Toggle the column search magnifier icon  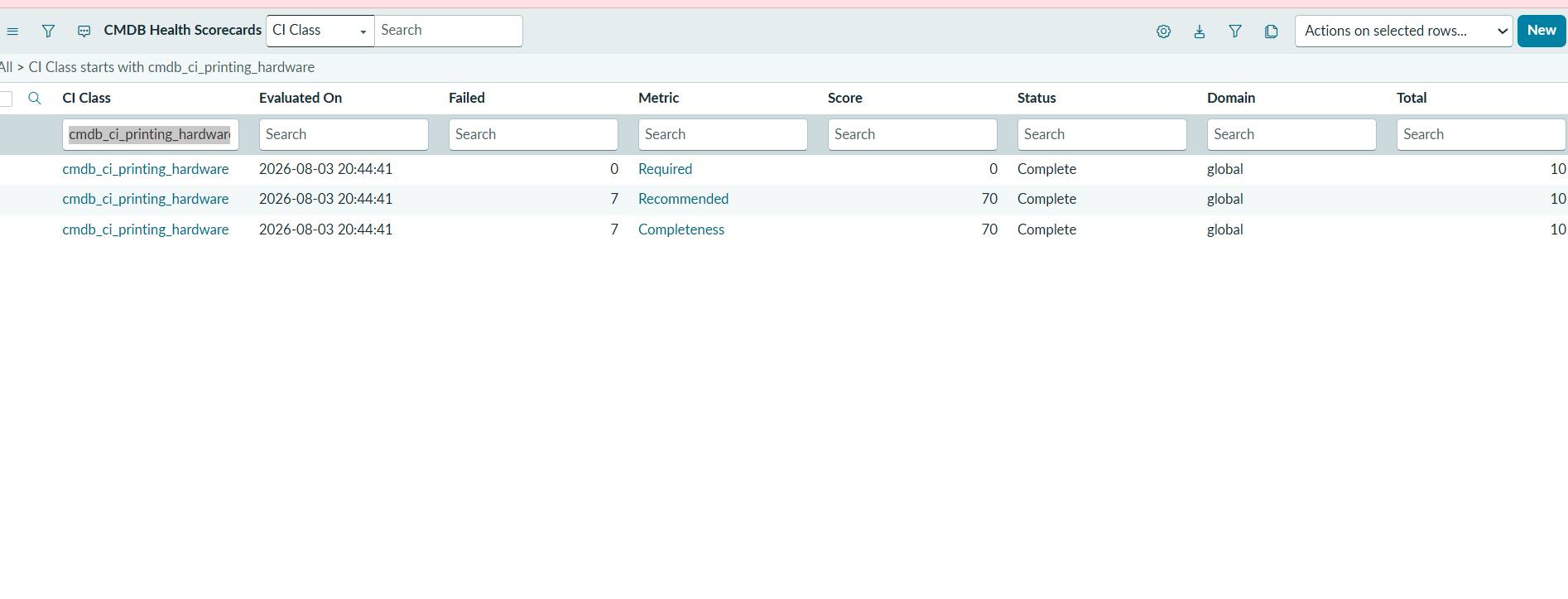point(35,98)
